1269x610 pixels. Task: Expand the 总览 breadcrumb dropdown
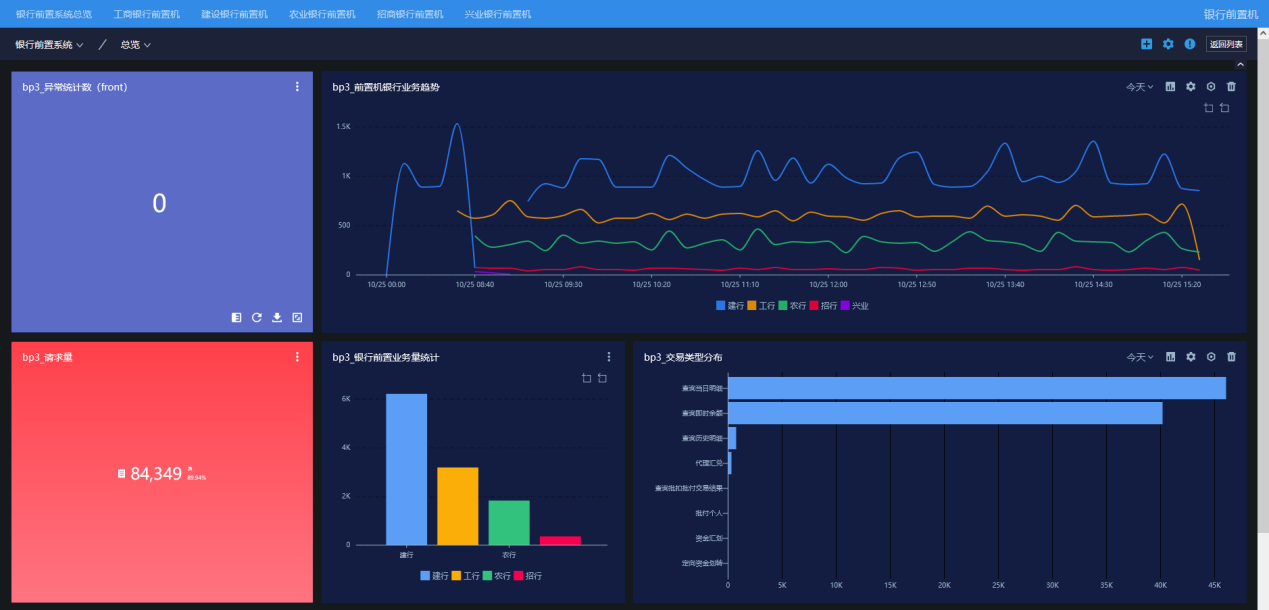135,45
